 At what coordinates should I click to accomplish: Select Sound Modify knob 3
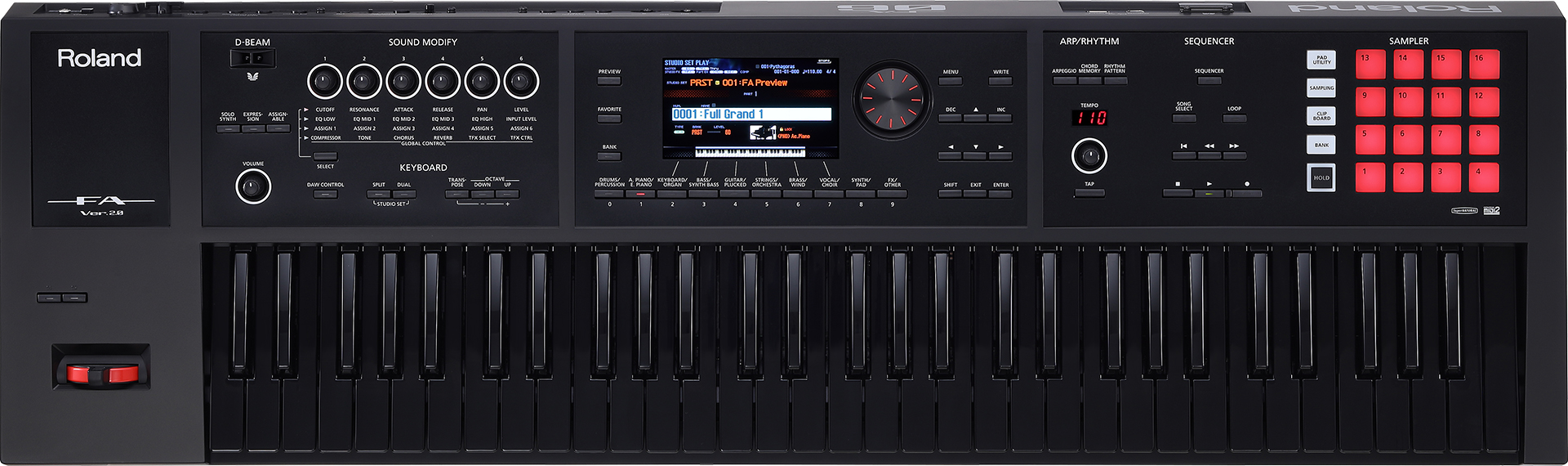(403, 82)
